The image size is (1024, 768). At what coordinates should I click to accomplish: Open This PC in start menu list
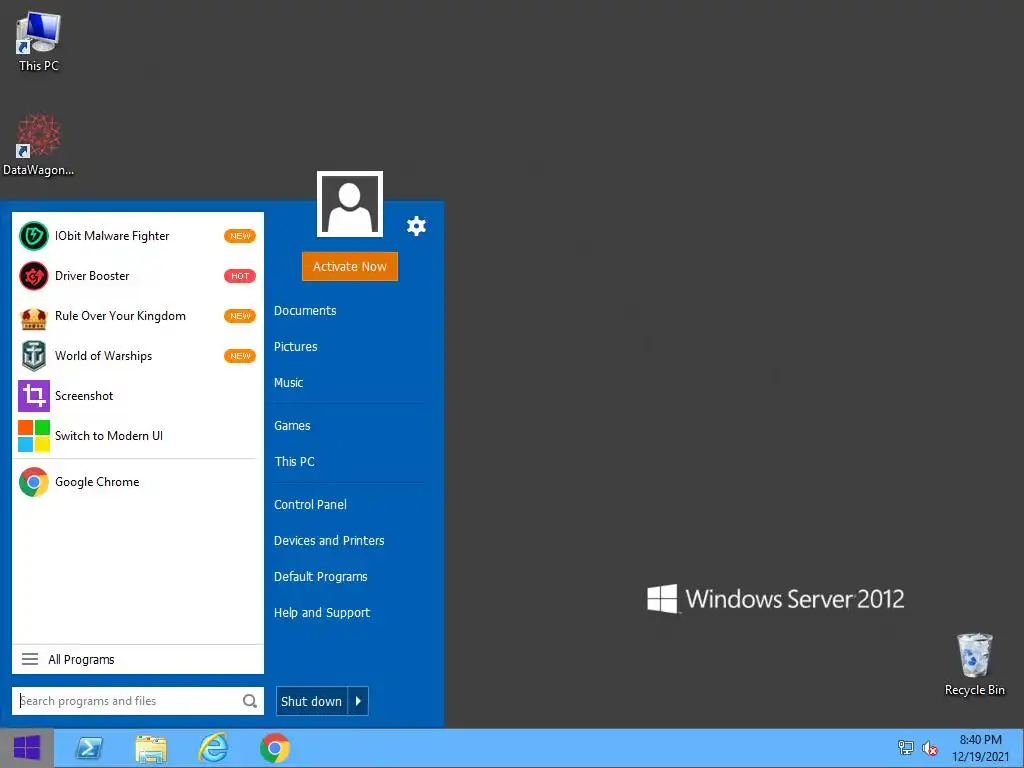click(x=295, y=462)
